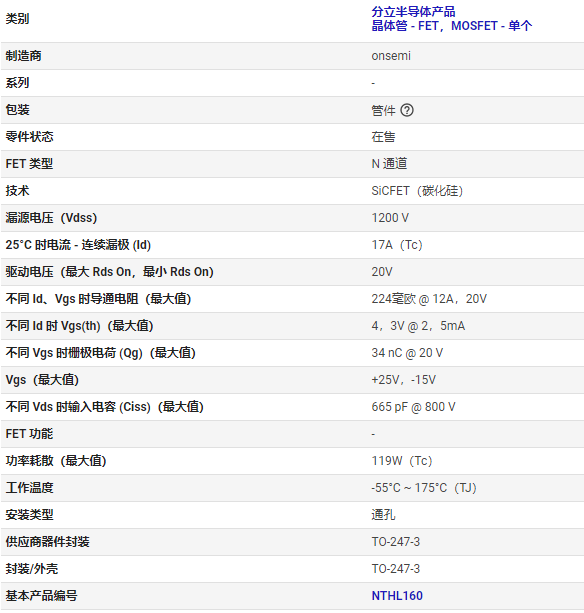Click TO-247-3 in the 封装/外壳 row
584x613 pixels.
[396, 569]
